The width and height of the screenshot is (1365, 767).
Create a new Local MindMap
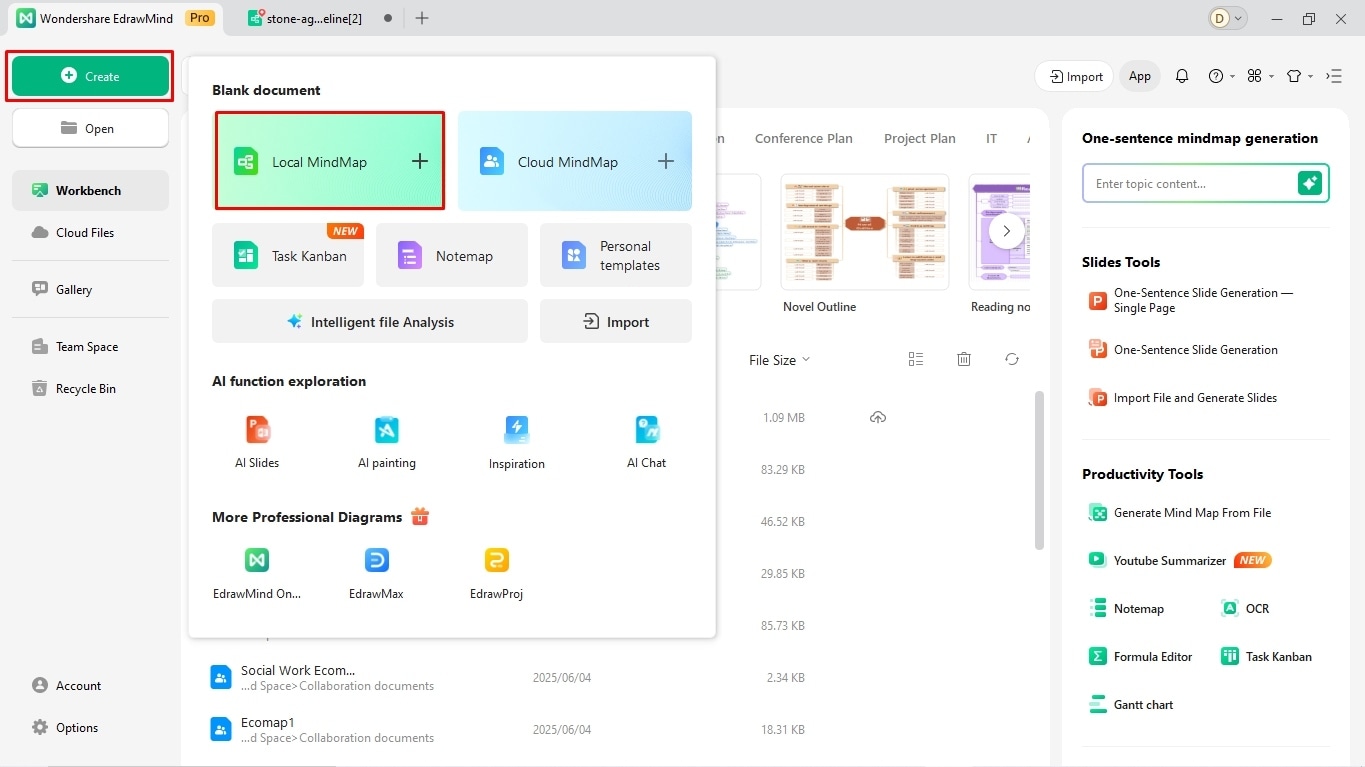click(x=330, y=161)
